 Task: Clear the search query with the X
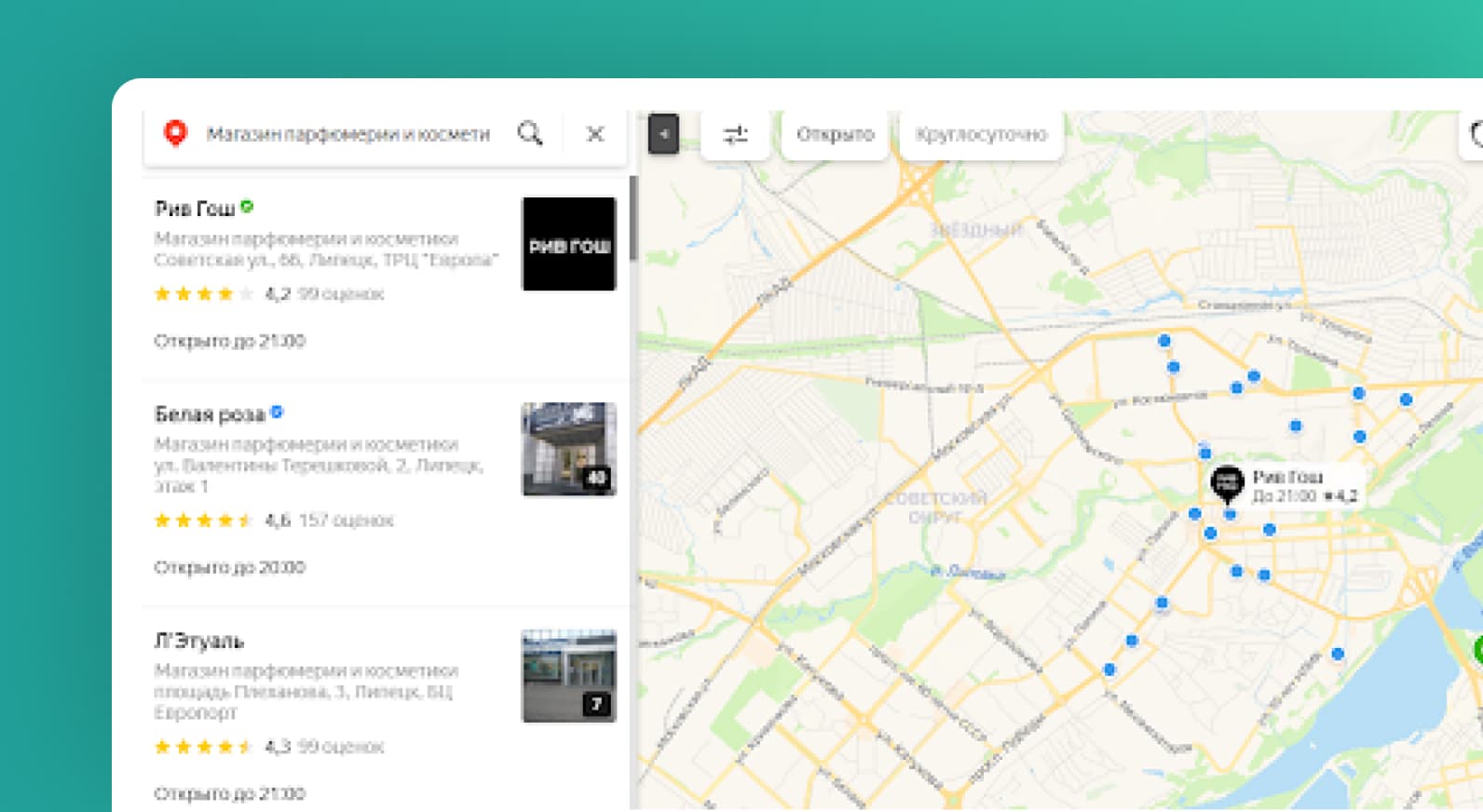click(595, 134)
